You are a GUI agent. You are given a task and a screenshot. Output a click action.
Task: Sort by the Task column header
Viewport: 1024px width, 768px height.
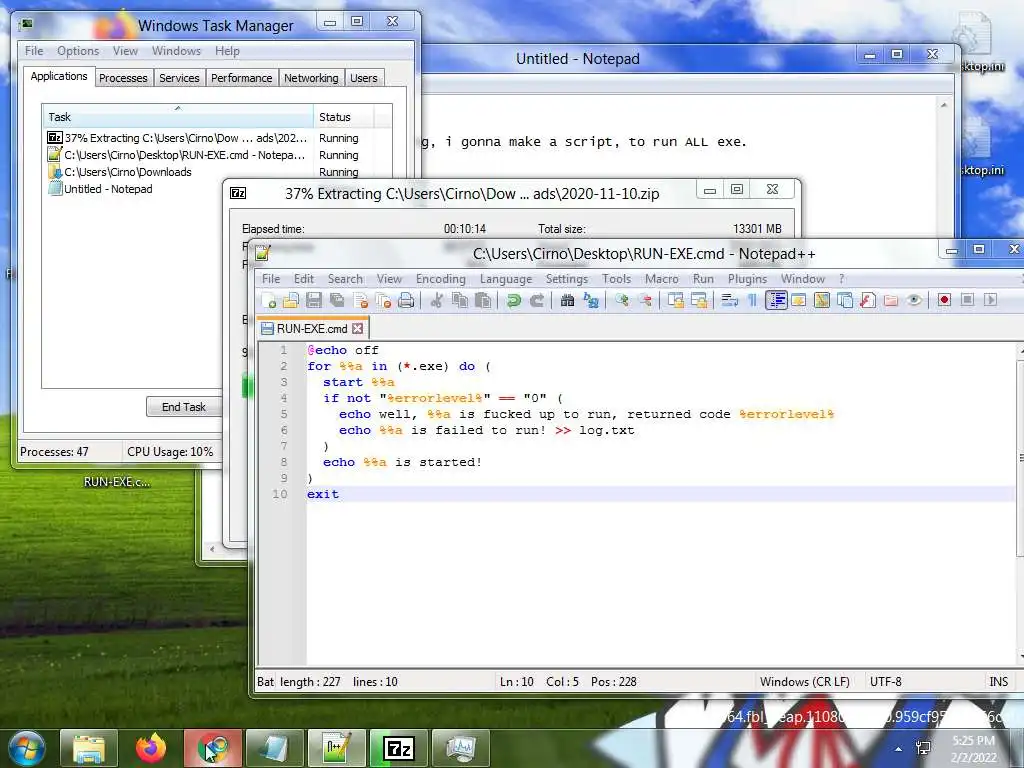click(178, 117)
